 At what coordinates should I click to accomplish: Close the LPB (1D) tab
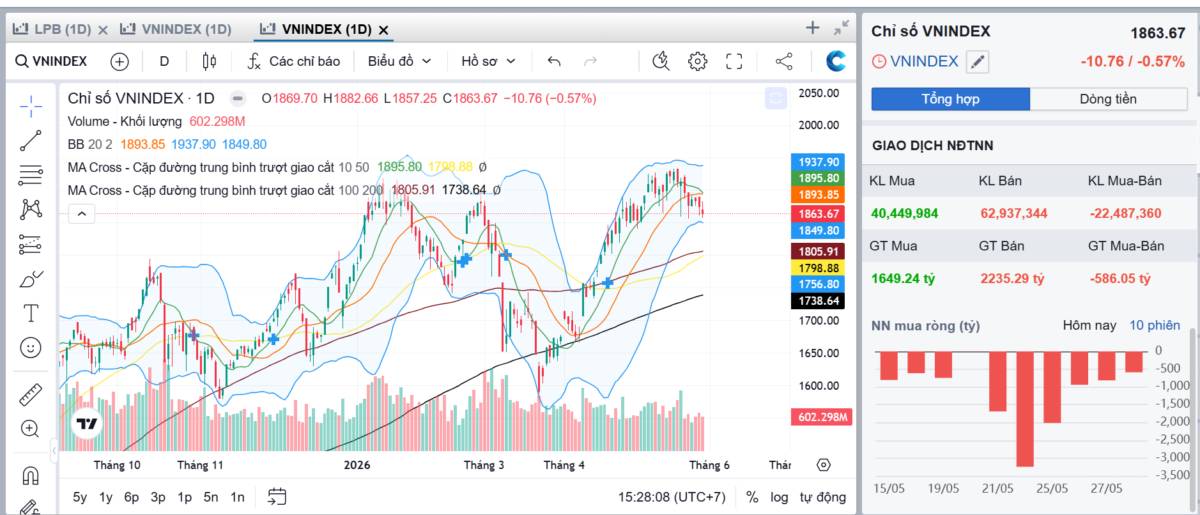[103, 30]
